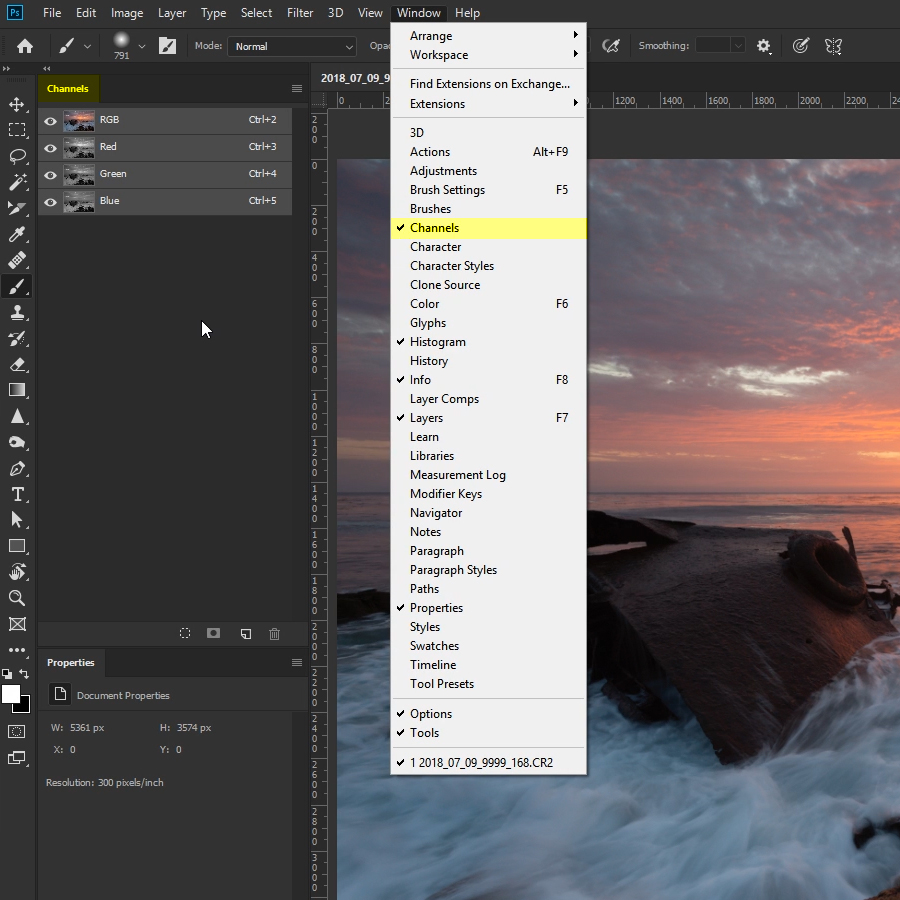
Task: Select the Eraser tool
Action: click(17, 364)
